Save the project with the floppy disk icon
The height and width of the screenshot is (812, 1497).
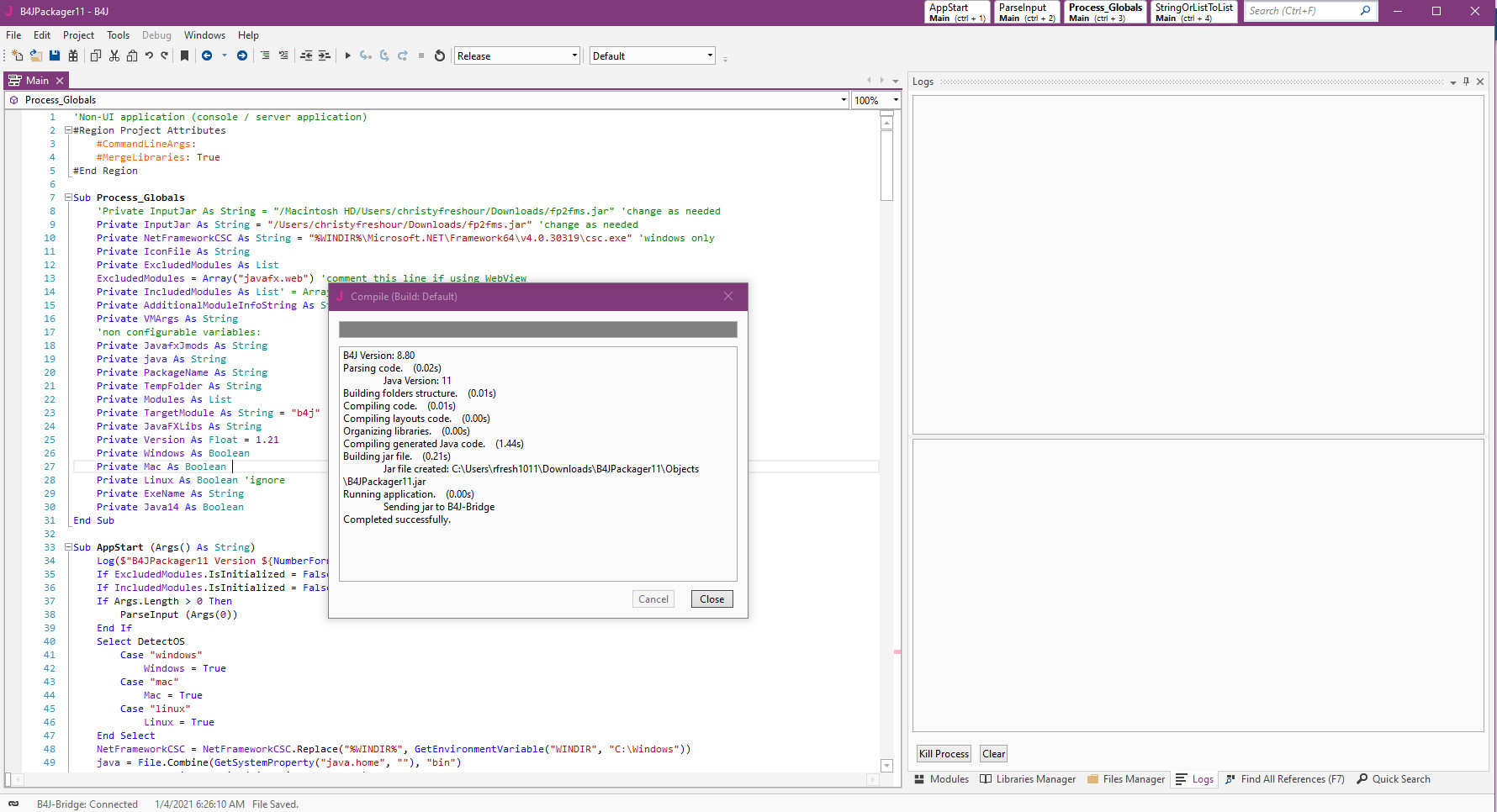[x=55, y=55]
